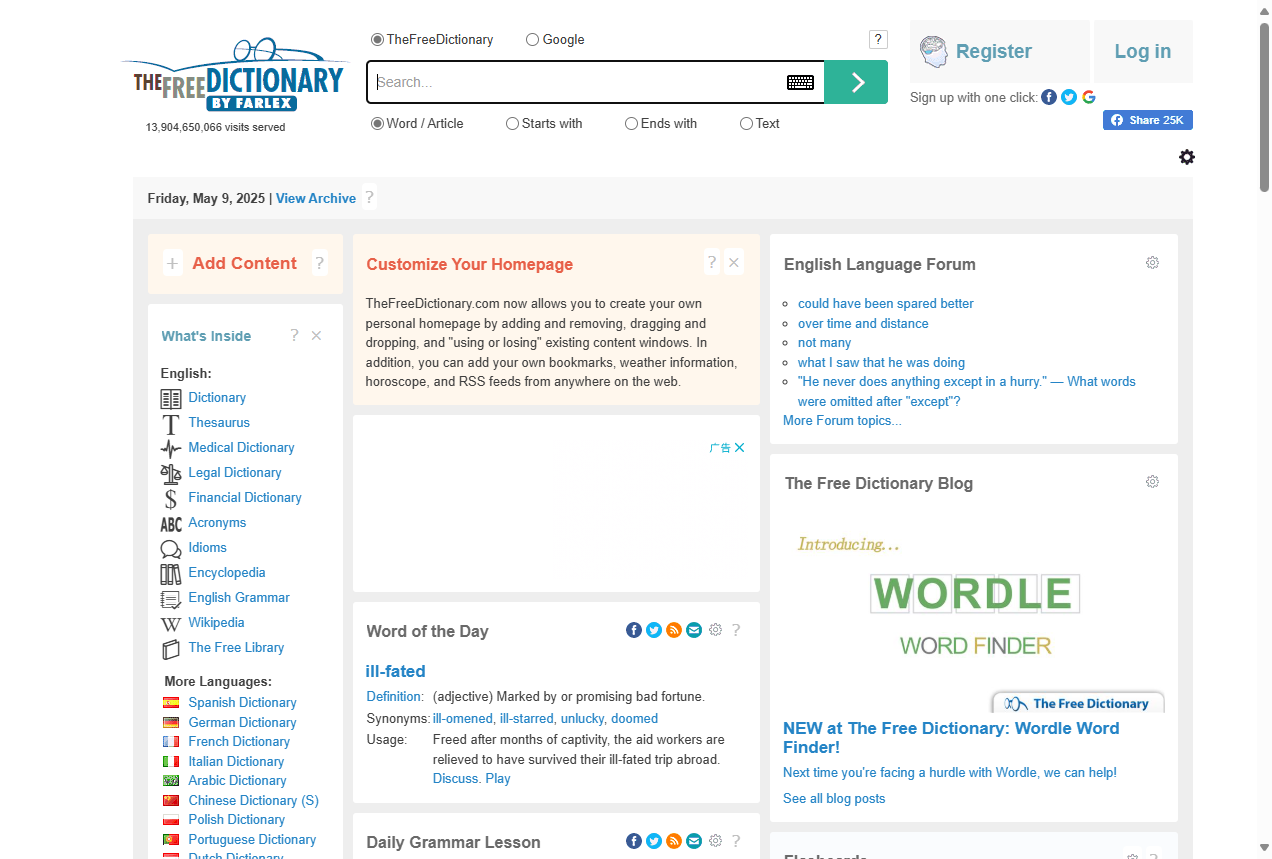
Task: Open English Language Forum settings gear
Action: coord(1152,263)
